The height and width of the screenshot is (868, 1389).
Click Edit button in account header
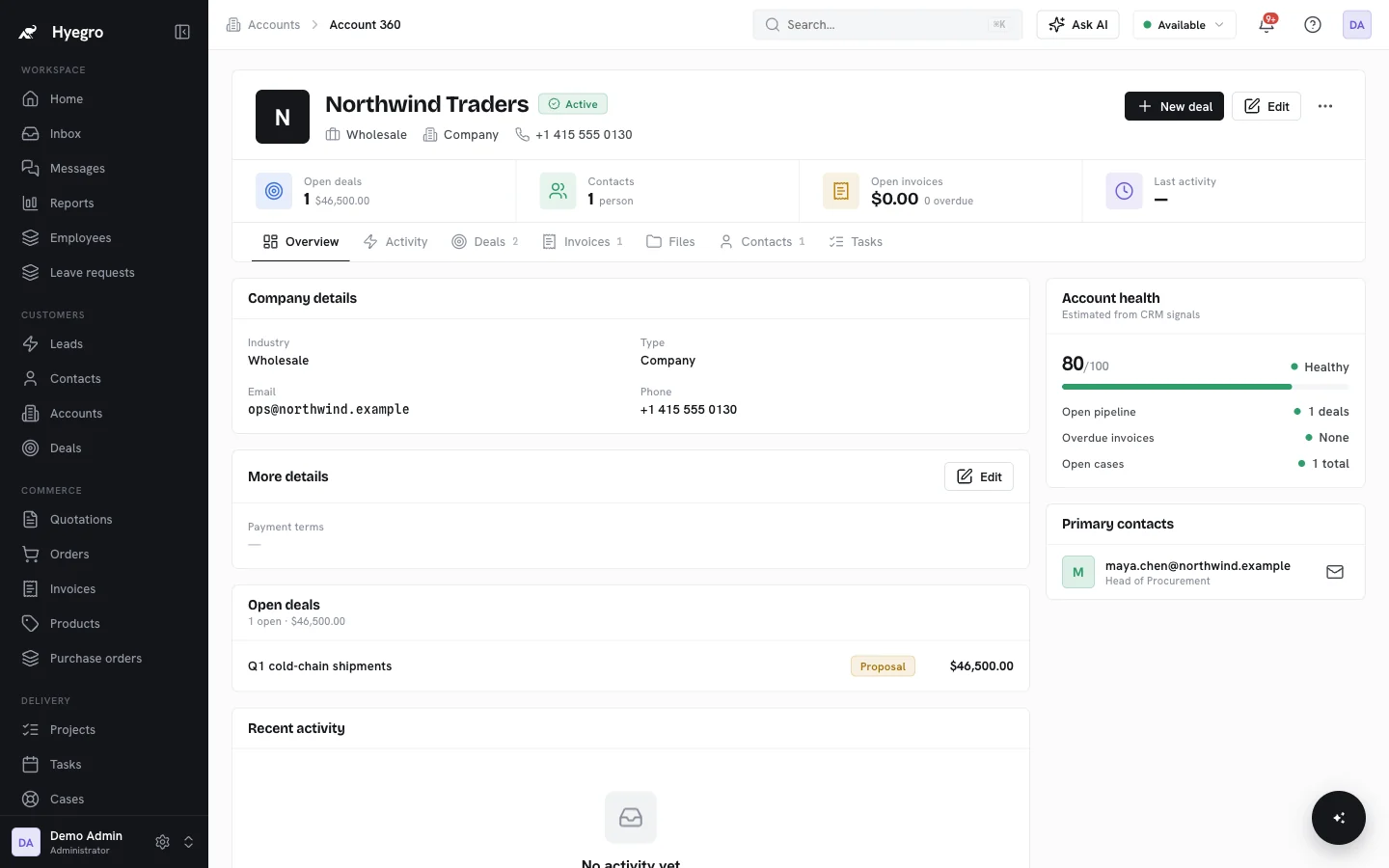pyautogui.click(x=1266, y=106)
